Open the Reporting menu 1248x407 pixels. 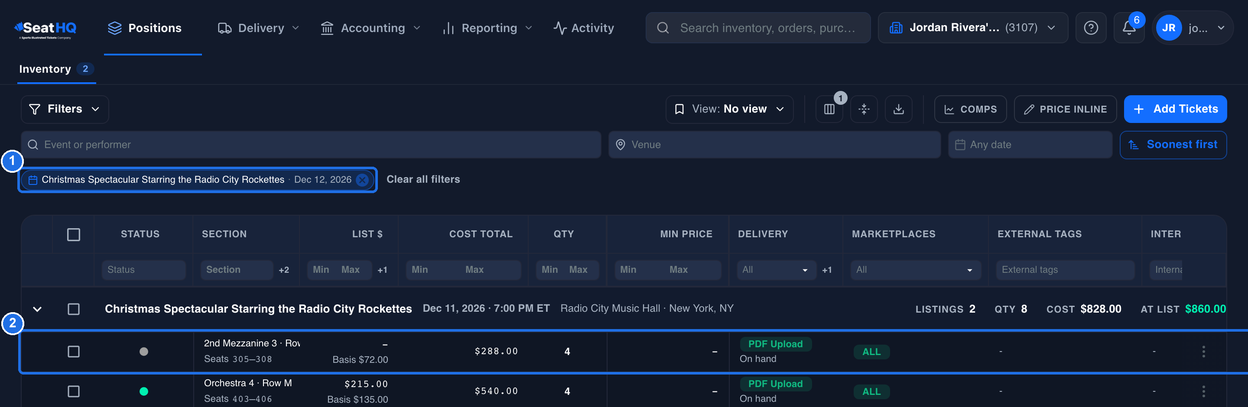[x=487, y=28]
